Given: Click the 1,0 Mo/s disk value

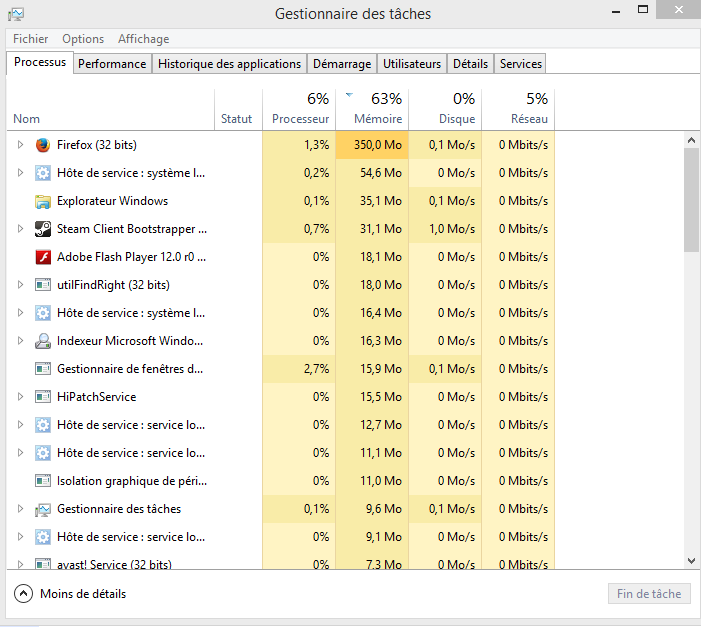Looking at the screenshot, I should (452, 229).
